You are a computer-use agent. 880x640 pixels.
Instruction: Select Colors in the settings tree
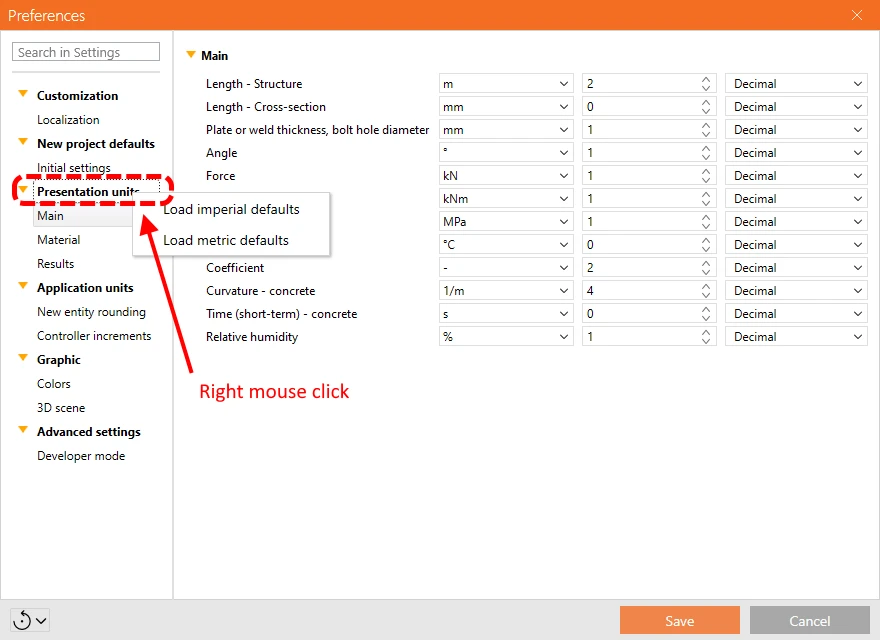pyautogui.click(x=54, y=384)
